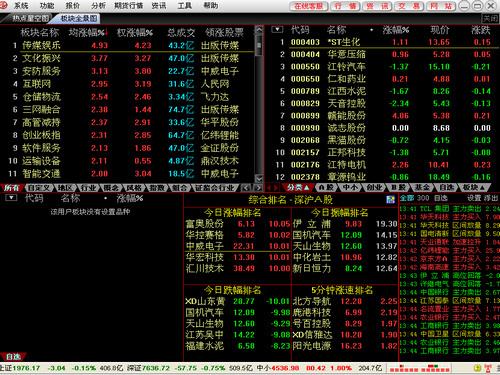
Task: Click the sector list scroll-up arrow
Action: click(259, 30)
